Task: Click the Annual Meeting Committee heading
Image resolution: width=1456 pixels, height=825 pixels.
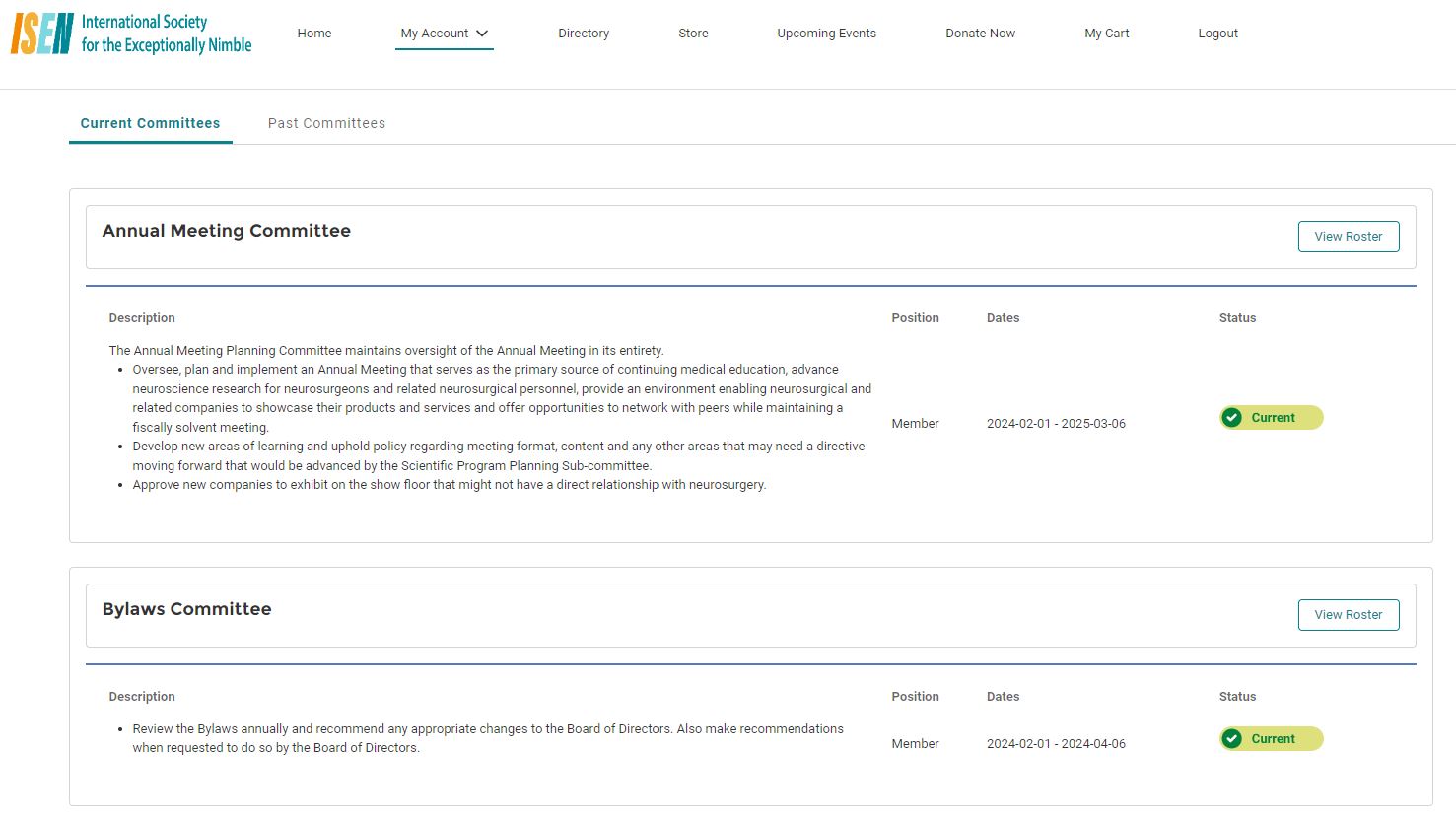Action: (227, 231)
